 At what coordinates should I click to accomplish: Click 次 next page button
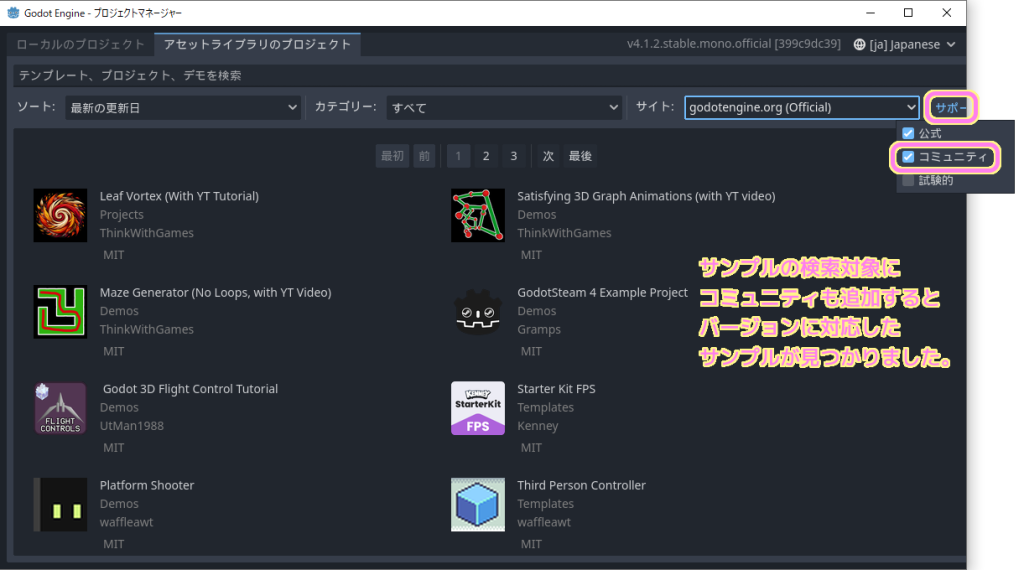[x=548, y=156]
